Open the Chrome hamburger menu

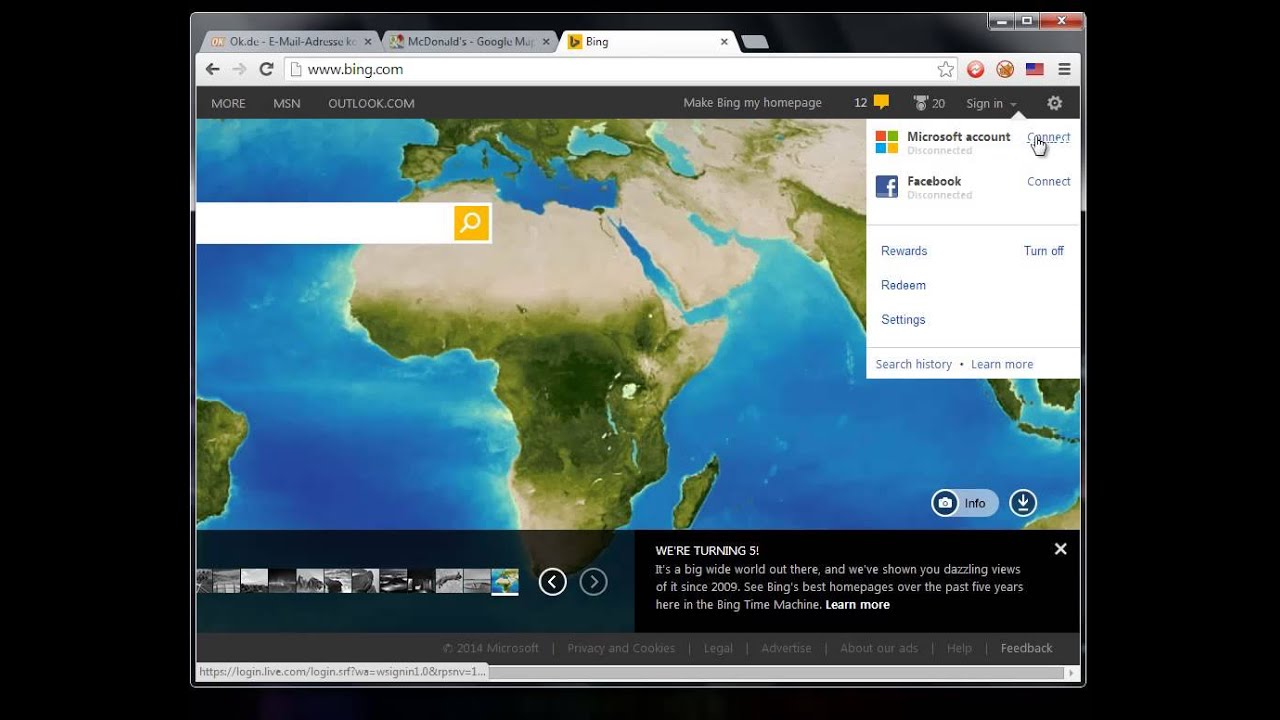coord(1064,69)
